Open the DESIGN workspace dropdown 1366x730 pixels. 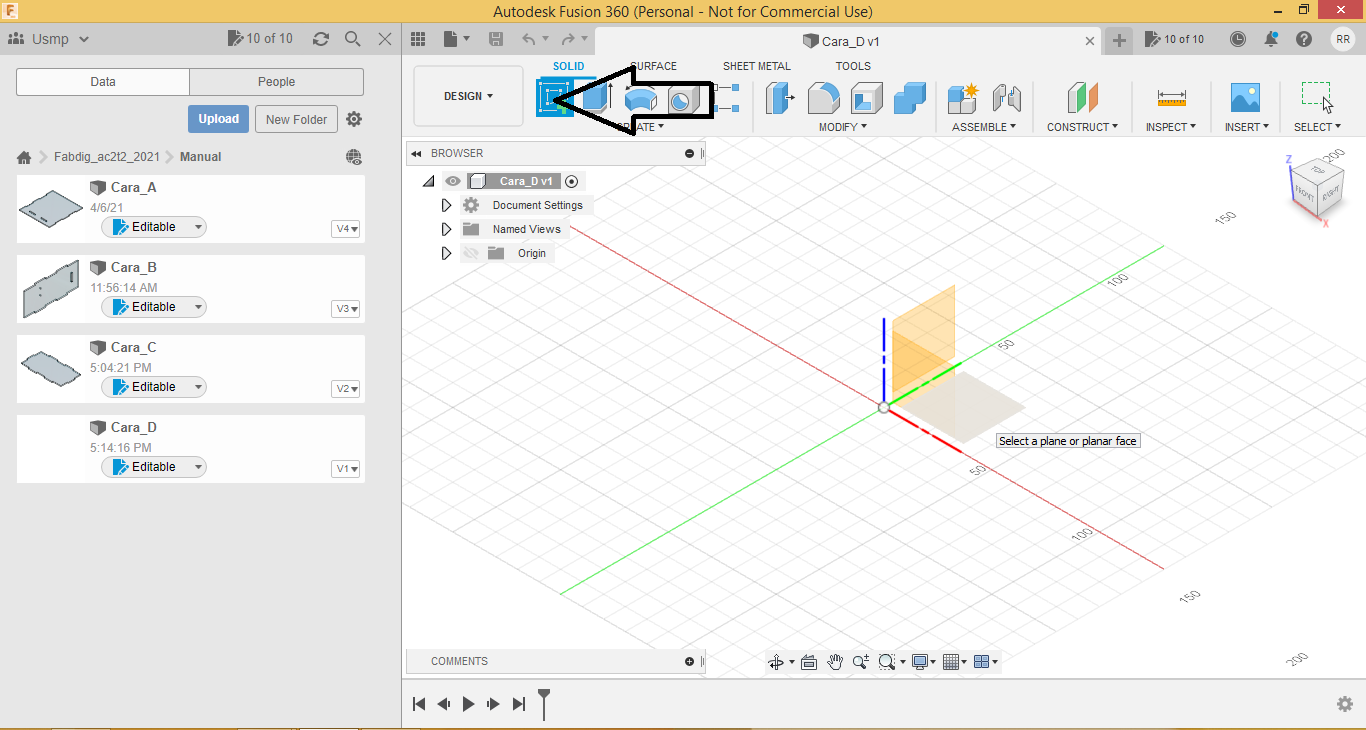coord(469,96)
